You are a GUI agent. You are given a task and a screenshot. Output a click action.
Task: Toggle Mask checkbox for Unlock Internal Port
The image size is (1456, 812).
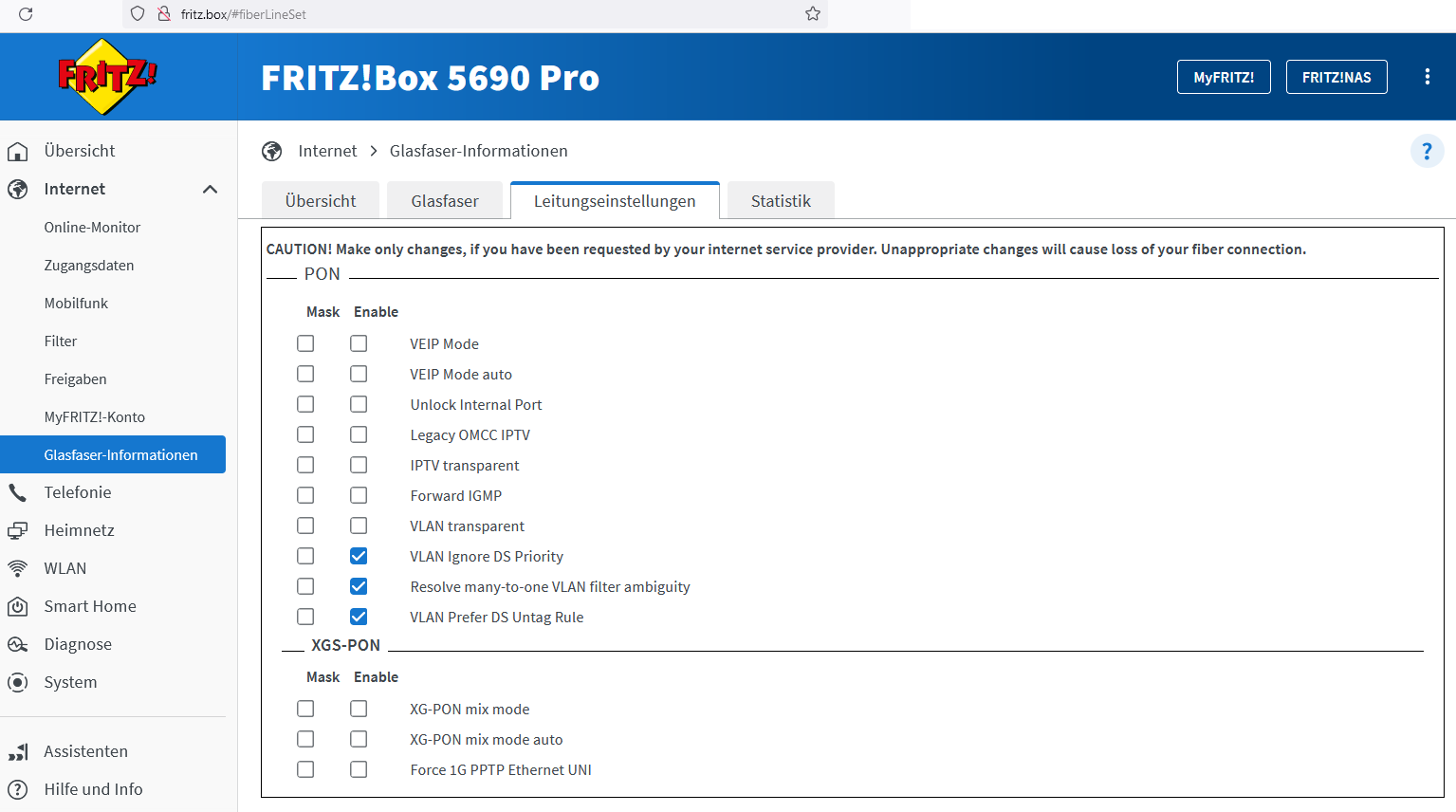(x=305, y=404)
